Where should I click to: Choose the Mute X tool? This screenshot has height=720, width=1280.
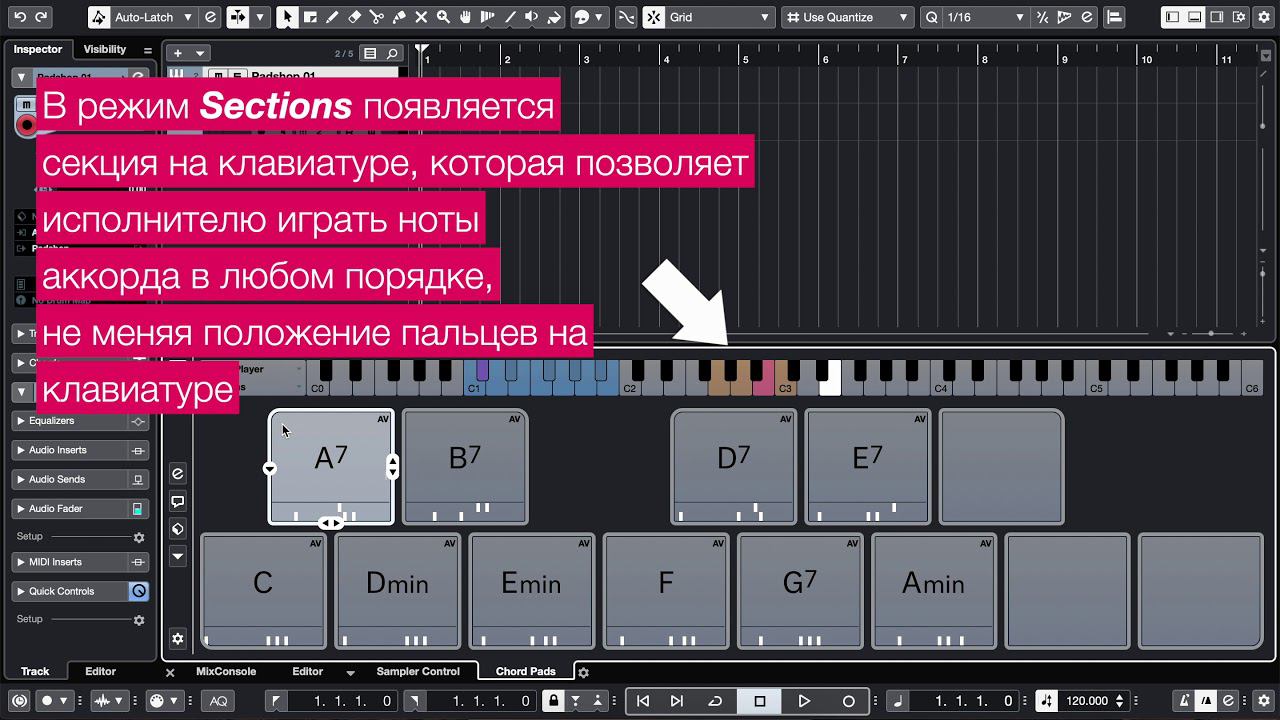pos(421,17)
